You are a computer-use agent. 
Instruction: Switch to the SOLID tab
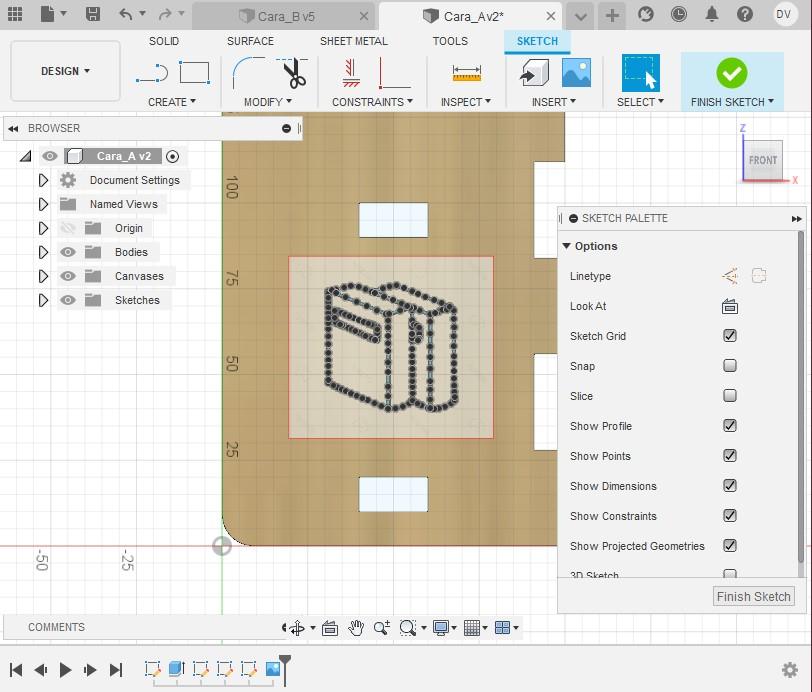tap(164, 41)
